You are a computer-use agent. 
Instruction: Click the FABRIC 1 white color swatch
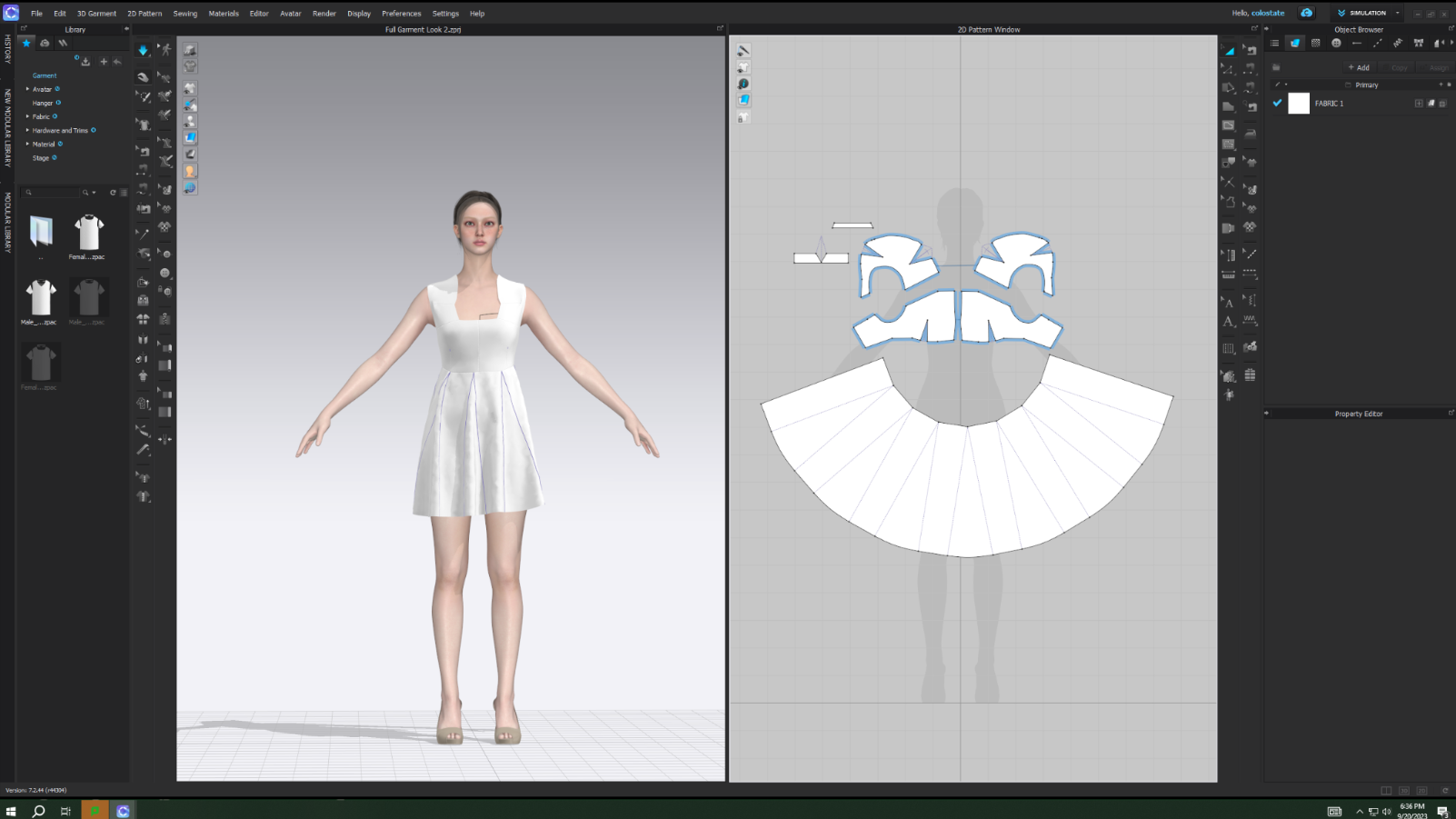1299,103
